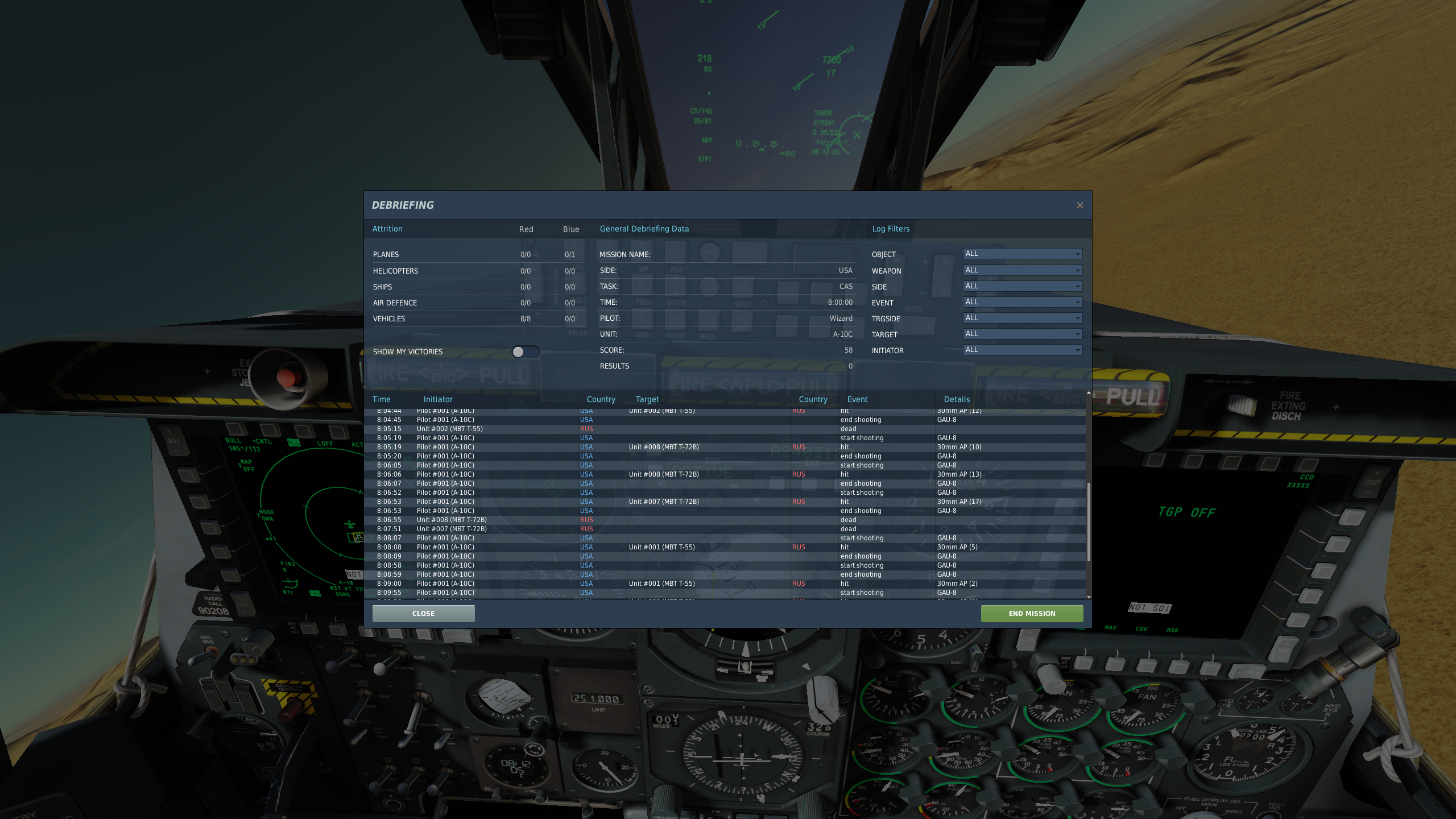Open the SIDE filter dropdown

(1022, 286)
